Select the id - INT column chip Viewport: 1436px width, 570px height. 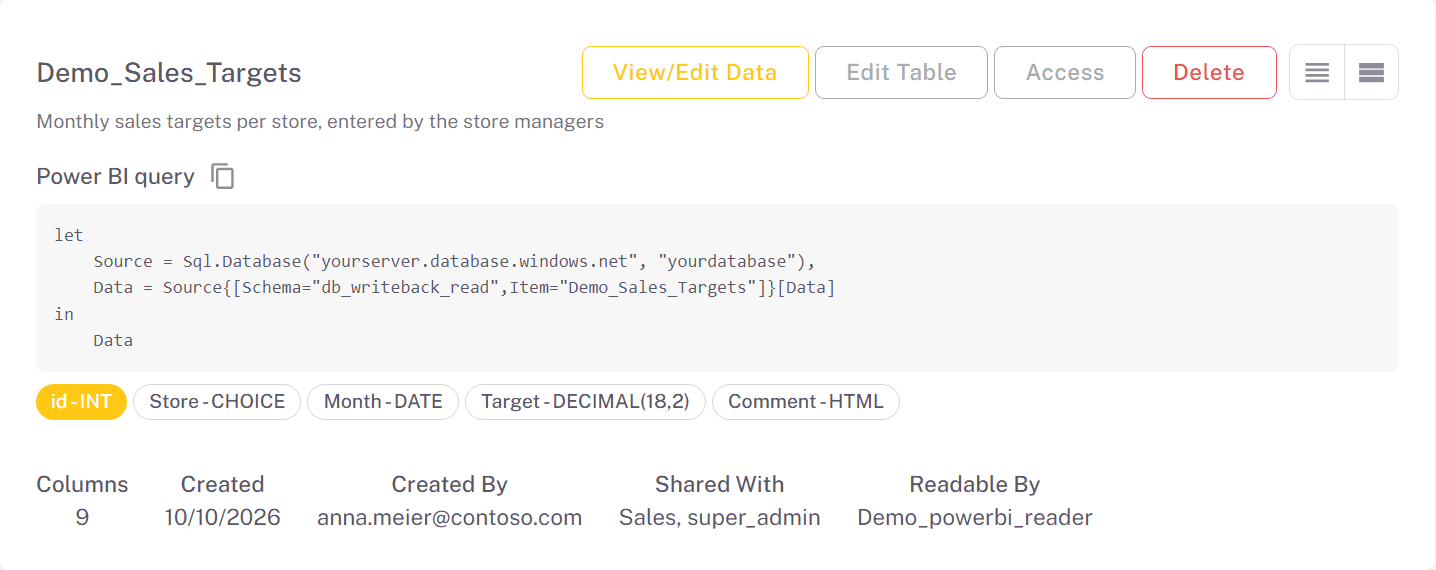pyautogui.click(x=81, y=402)
